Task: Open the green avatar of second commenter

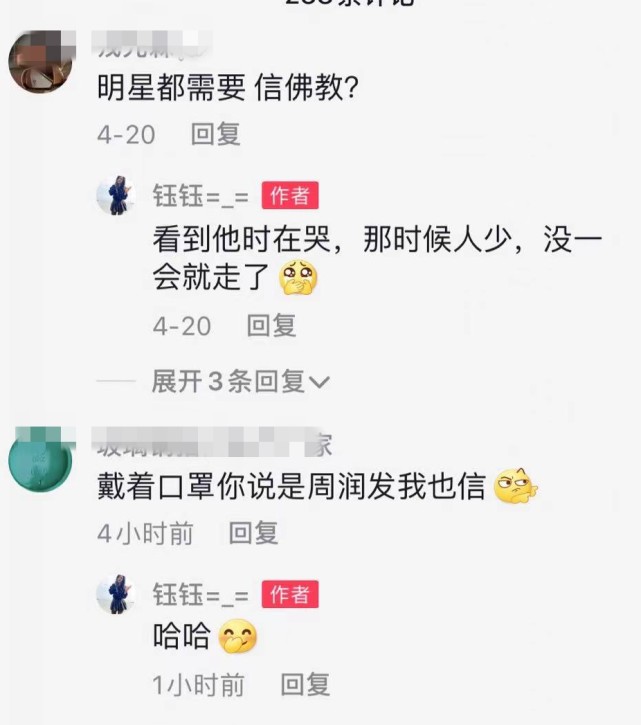Action: pyautogui.click(x=42, y=459)
